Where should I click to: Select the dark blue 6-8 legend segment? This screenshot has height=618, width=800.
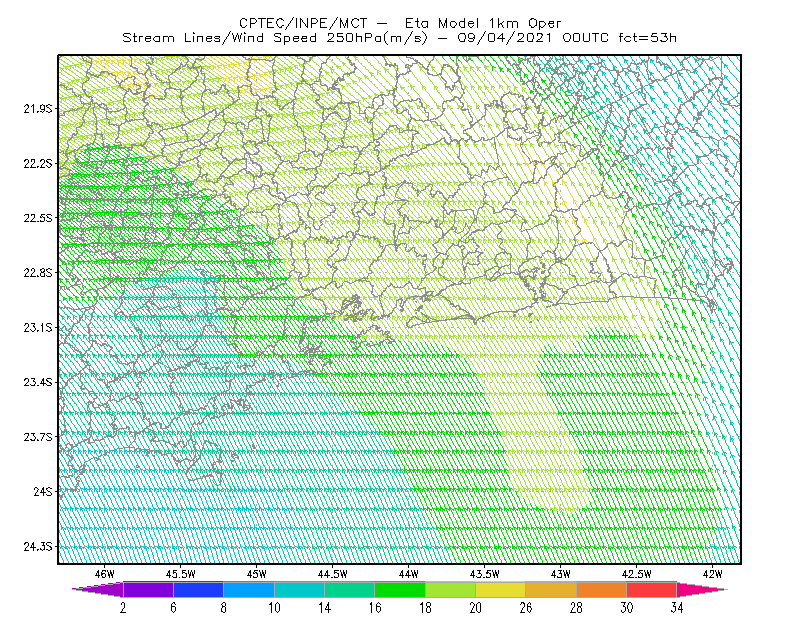198,589
